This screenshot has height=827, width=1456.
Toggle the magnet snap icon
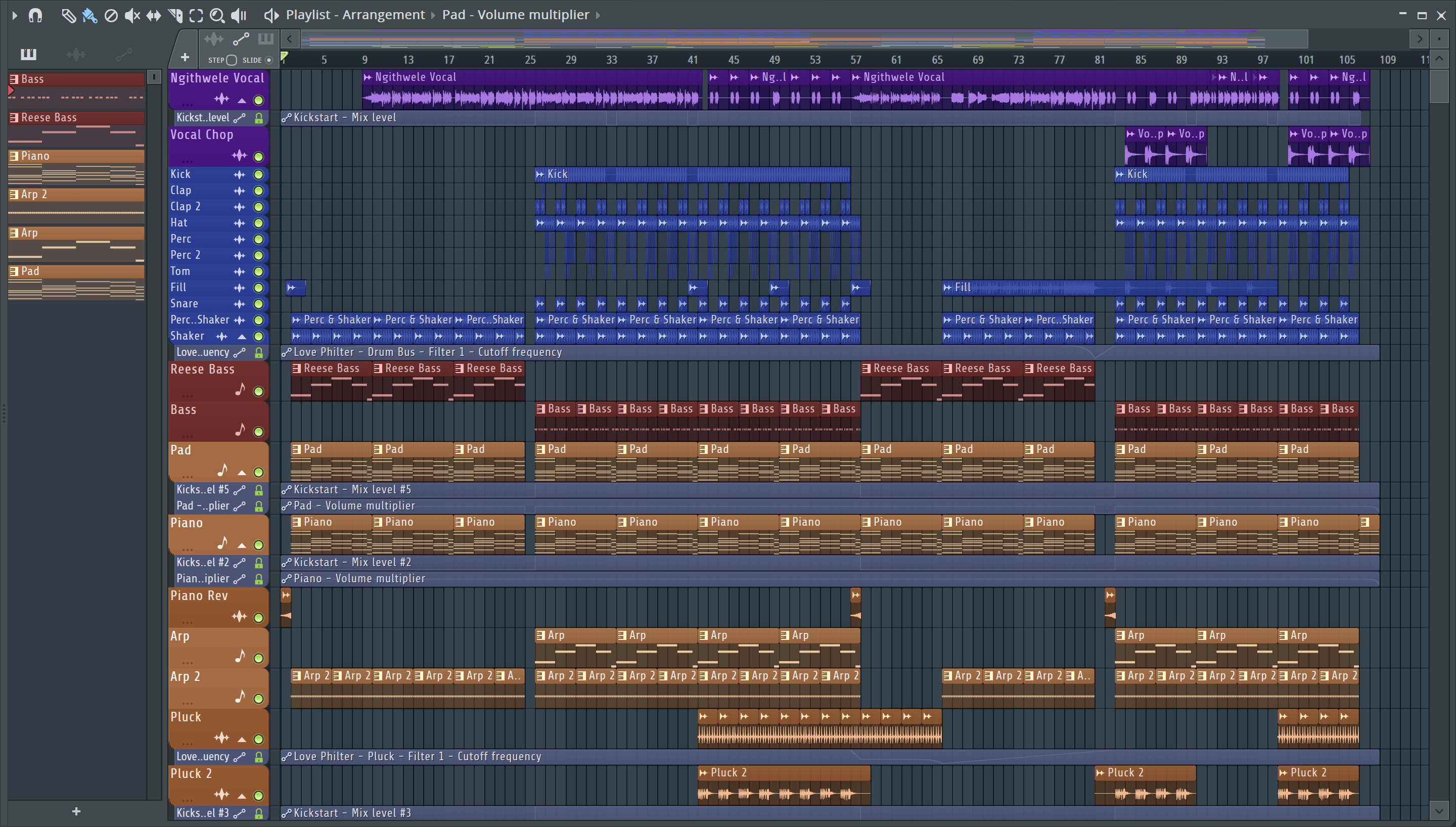[35, 15]
